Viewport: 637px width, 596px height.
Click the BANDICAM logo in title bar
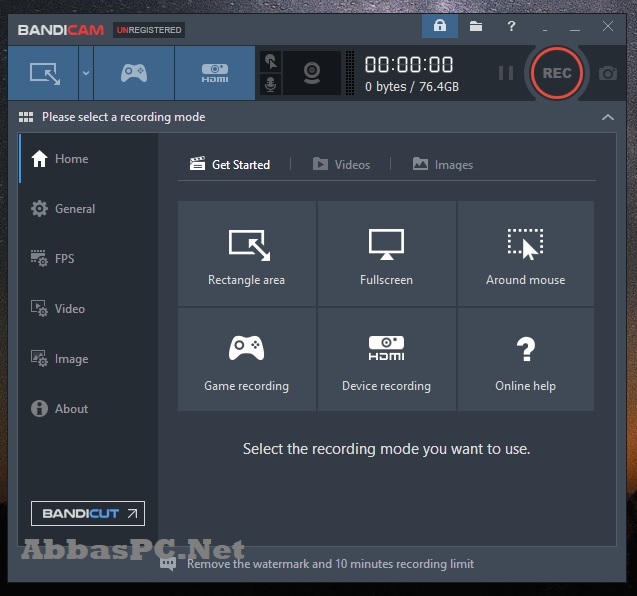[61, 30]
